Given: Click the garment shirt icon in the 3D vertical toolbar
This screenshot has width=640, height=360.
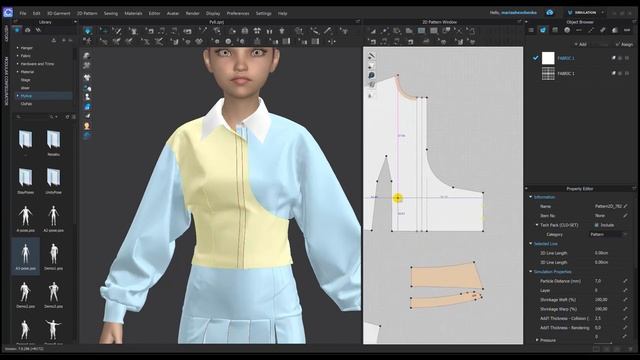Looking at the screenshot, I should pyautogui.click(x=87, y=77).
